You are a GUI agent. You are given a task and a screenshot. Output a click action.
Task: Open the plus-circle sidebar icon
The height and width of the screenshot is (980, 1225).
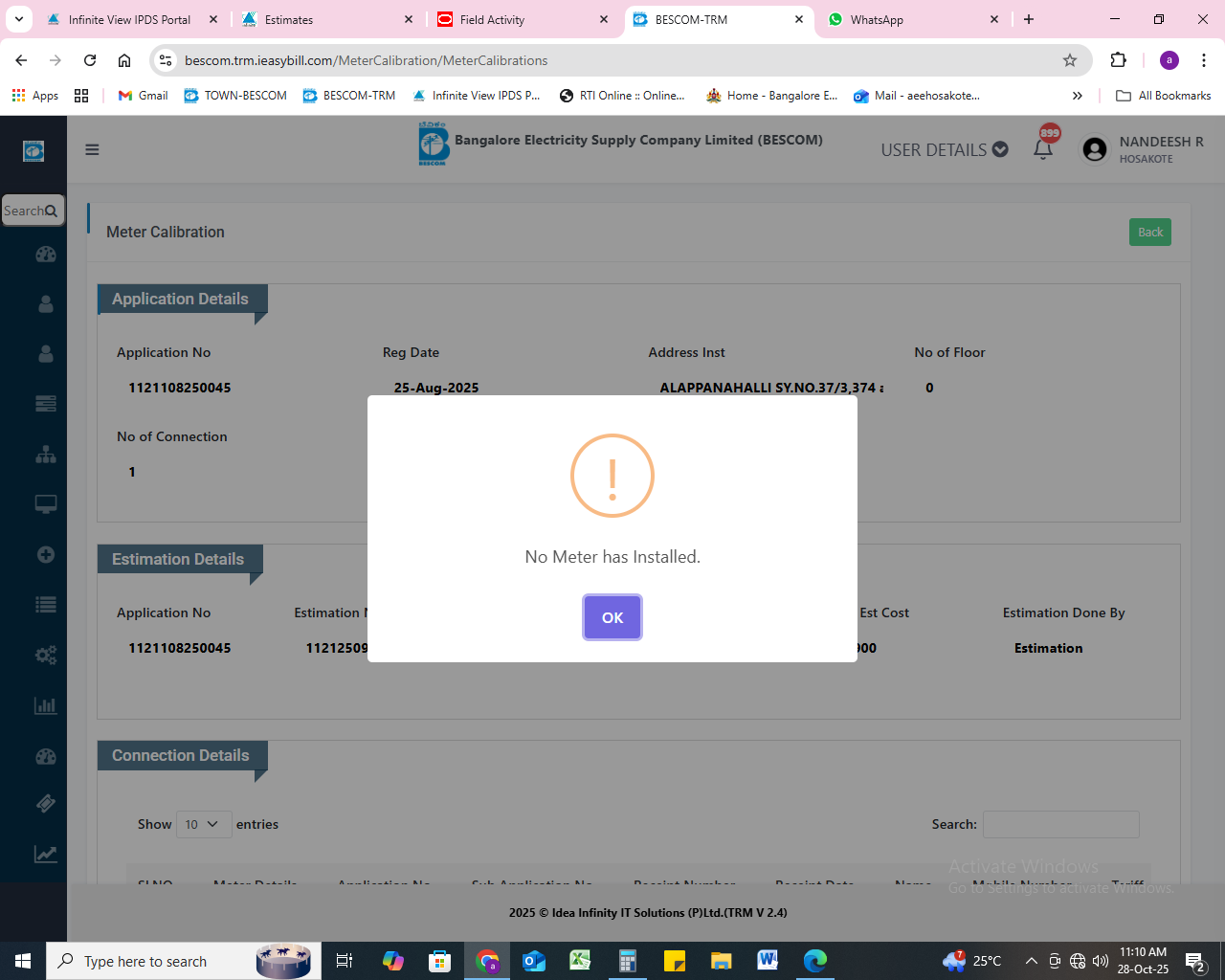45,555
